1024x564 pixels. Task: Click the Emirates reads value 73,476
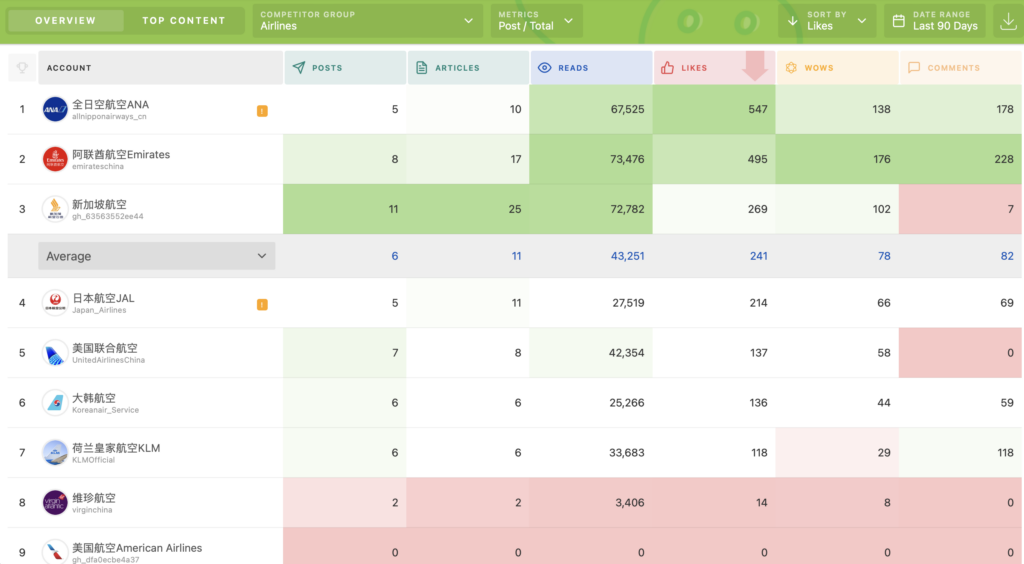tap(627, 159)
